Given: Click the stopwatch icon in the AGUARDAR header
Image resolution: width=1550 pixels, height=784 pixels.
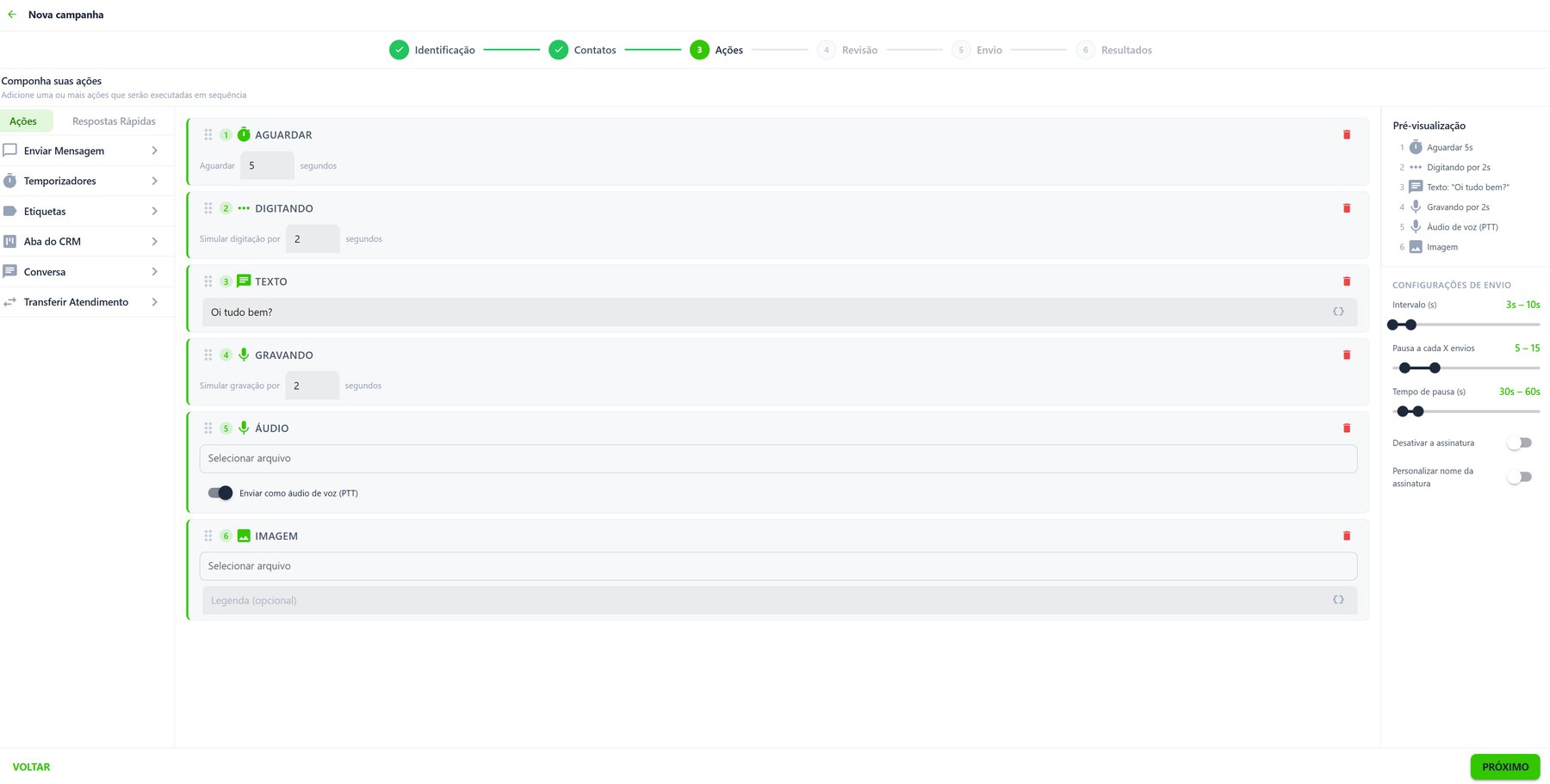Looking at the screenshot, I should click(244, 134).
